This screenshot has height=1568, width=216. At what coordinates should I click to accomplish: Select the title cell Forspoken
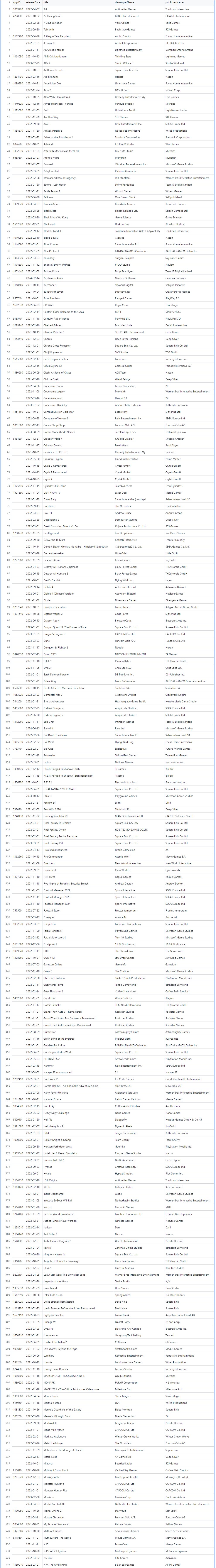78,924
